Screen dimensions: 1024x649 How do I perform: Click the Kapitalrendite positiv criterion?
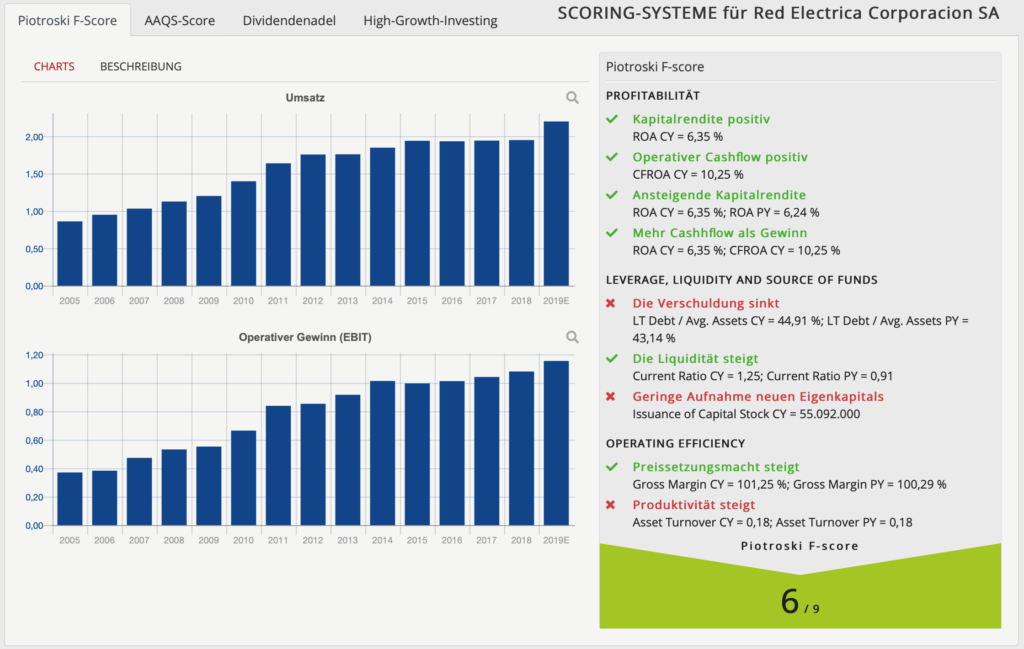click(x=701, y=119)
